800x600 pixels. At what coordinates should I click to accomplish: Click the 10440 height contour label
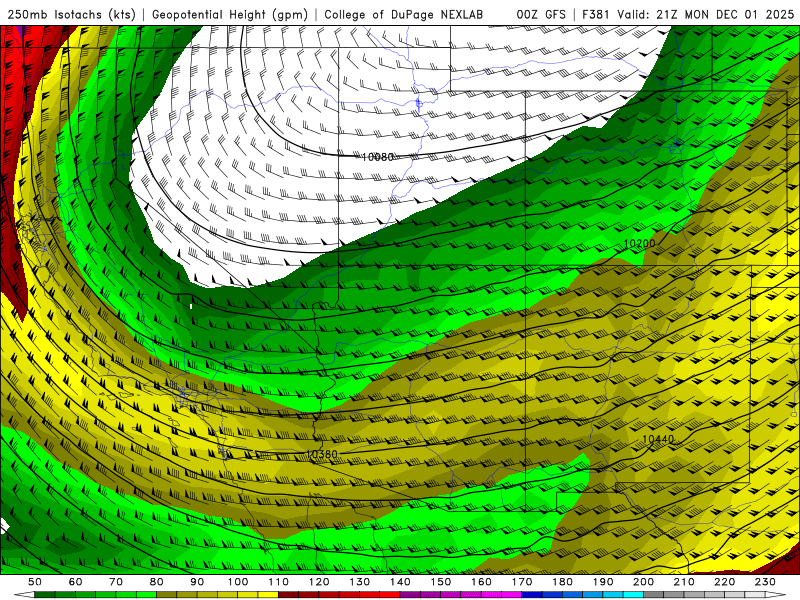658,439
